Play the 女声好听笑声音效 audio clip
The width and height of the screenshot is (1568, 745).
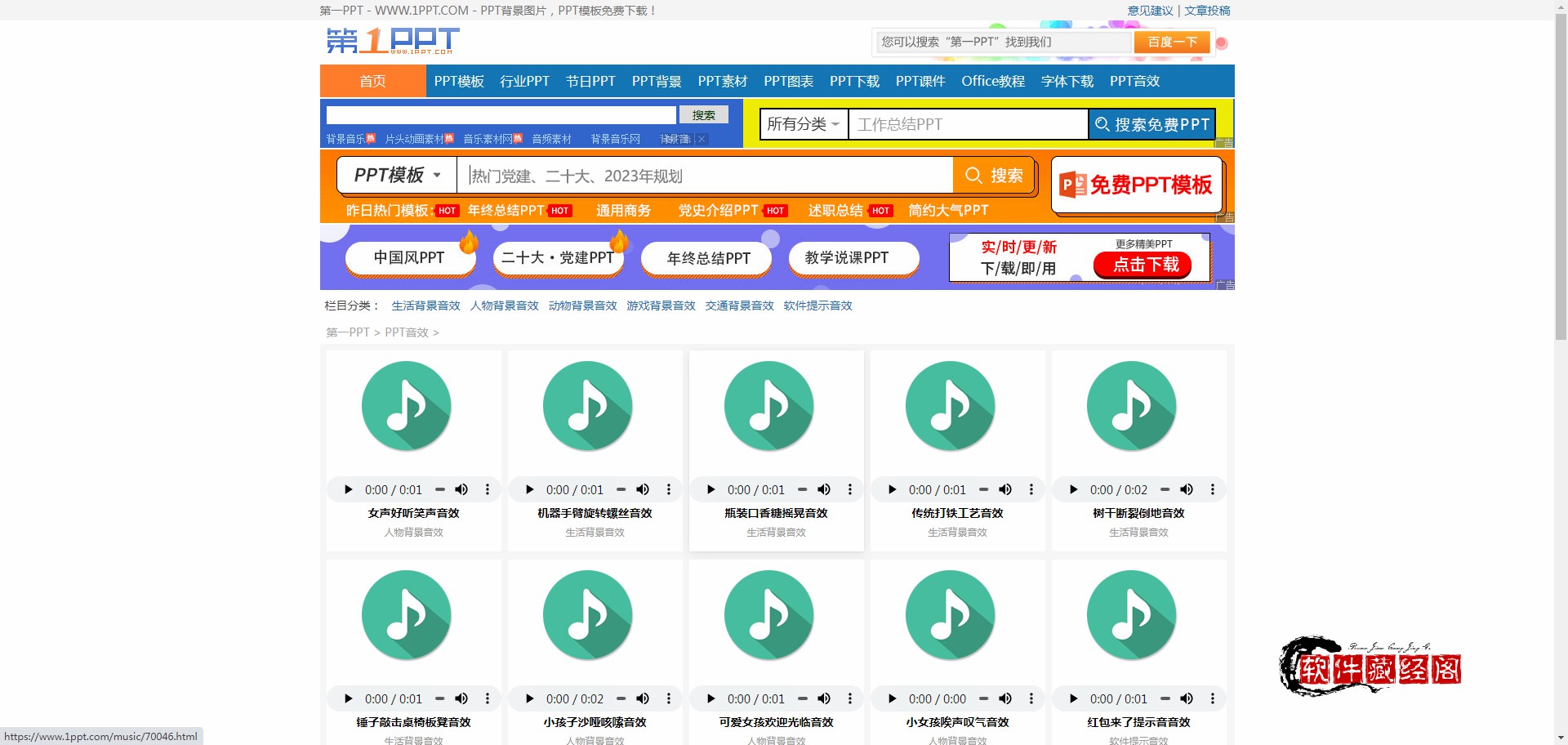(x=349, y=490)
